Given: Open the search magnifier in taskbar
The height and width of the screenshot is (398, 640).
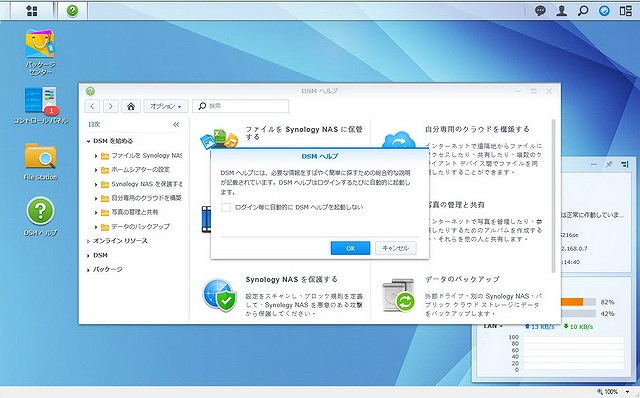Looking at the screenshot, I should [x=583, y=11].
